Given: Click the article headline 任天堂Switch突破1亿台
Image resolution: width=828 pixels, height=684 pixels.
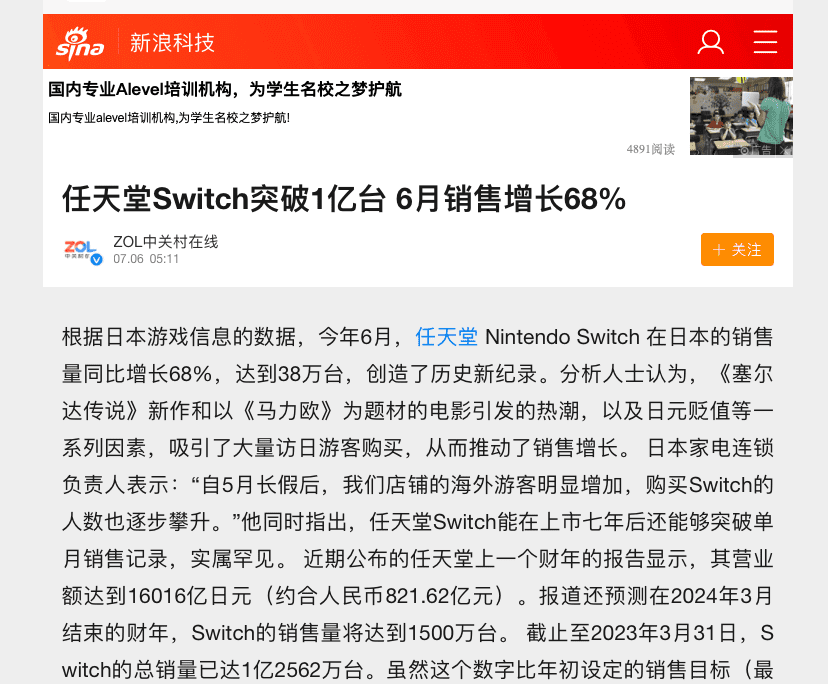Looking at the screenshot, I should pyautogui.click(x=344, y=199).
